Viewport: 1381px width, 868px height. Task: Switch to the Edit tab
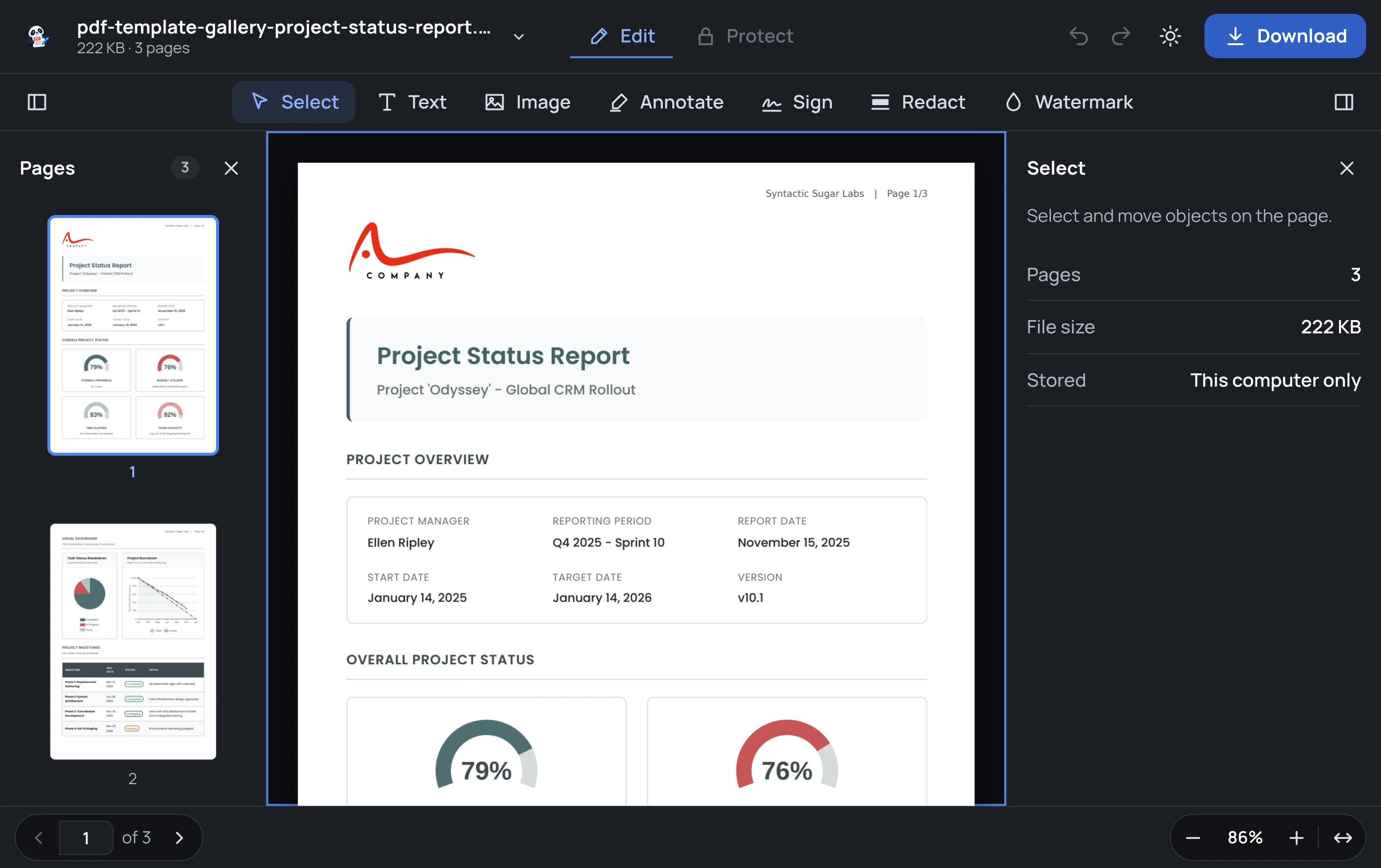pyautogui.click(x=621, y=36)
